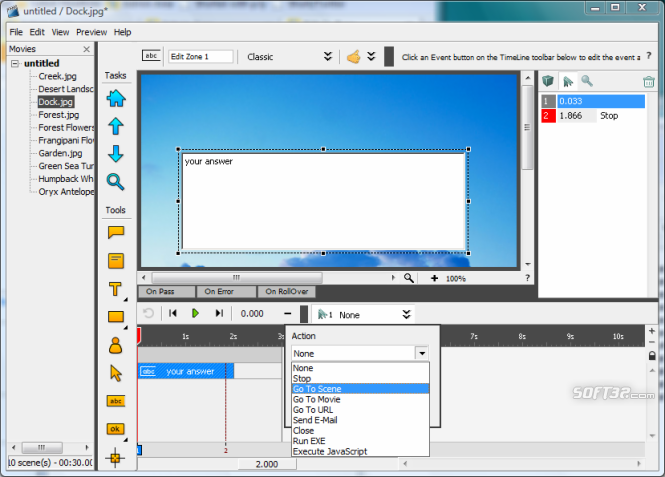Select the speech balloon tool
665x477 pixels.
click(116, 232)
